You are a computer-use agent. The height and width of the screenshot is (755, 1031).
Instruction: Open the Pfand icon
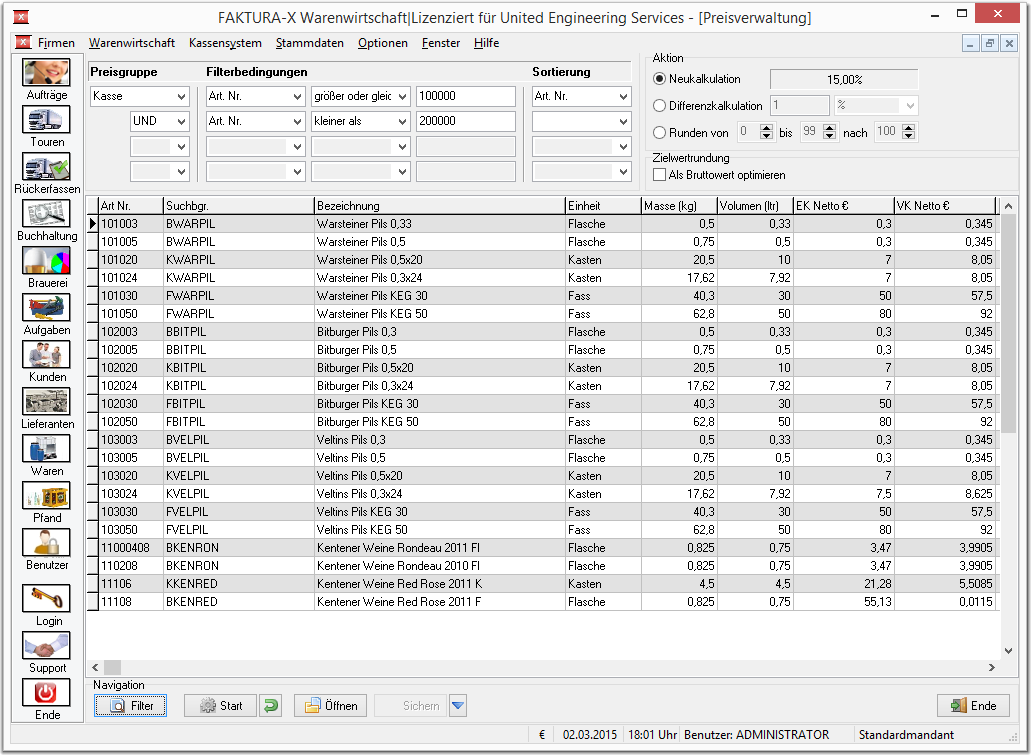pos(46,495)
